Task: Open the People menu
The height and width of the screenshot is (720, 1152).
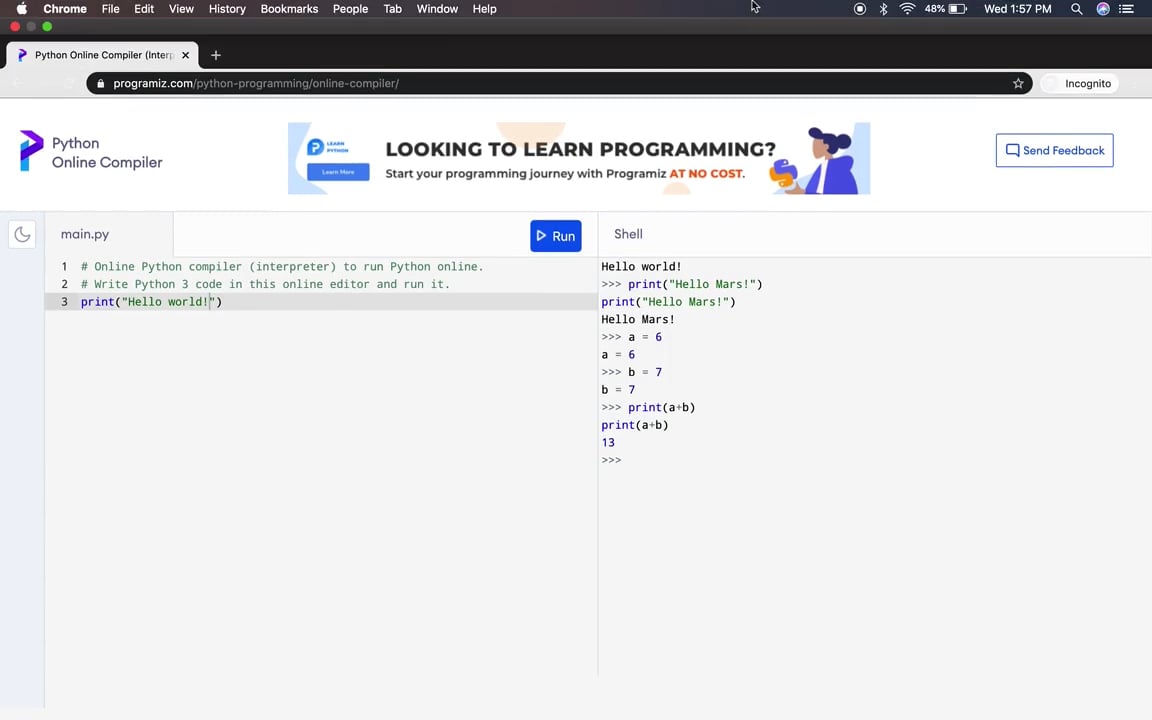Action: tap(350, 9)
